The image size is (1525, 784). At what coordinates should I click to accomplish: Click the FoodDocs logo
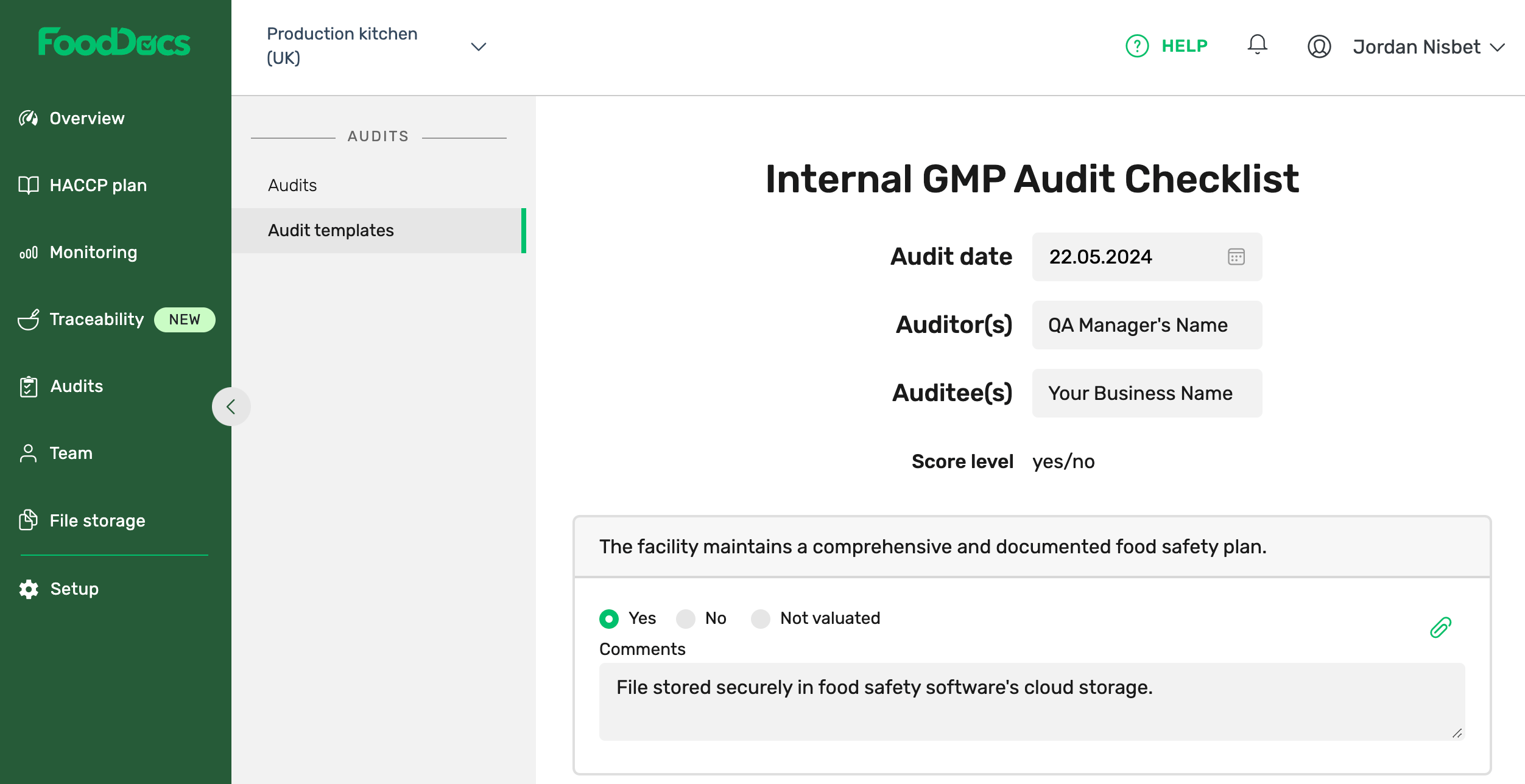(114, 42)
